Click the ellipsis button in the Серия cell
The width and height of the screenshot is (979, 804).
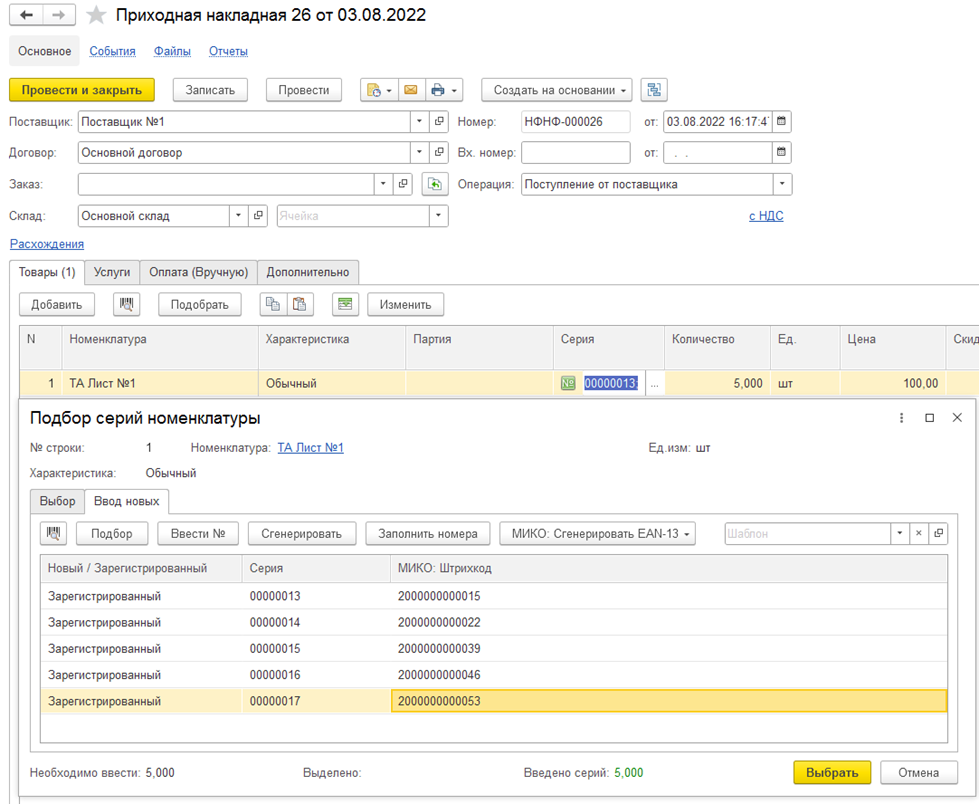[654, 383]
